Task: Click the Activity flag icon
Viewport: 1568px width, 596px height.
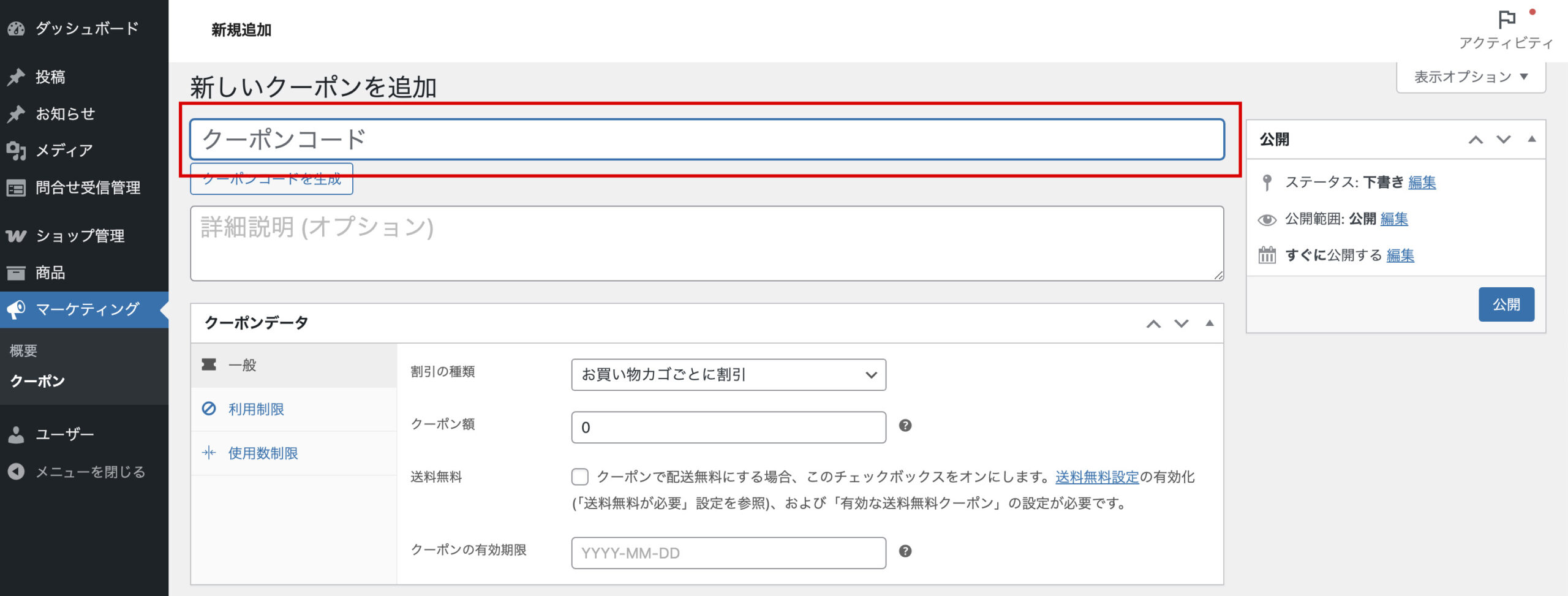Action: [1506, 20]
